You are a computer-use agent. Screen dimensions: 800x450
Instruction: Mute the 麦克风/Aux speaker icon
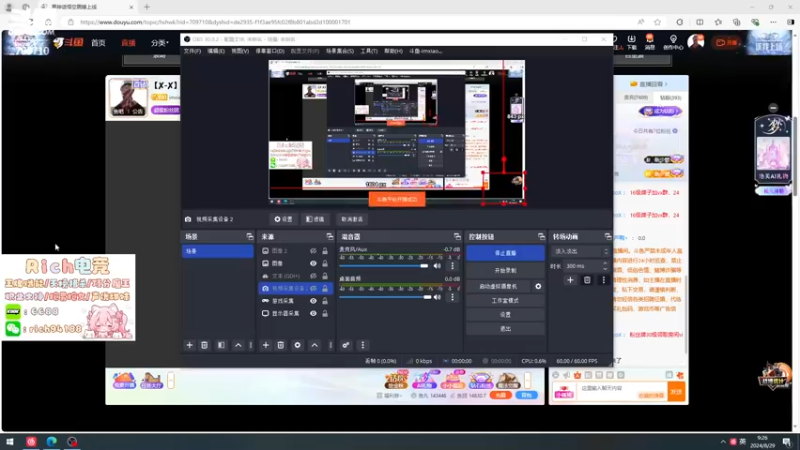[437, 266]
